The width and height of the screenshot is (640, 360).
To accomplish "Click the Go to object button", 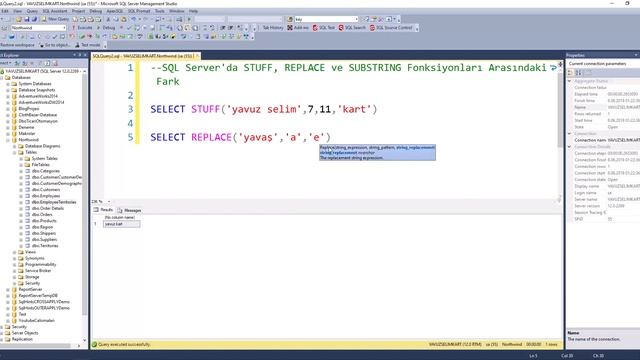I will 55,45.
